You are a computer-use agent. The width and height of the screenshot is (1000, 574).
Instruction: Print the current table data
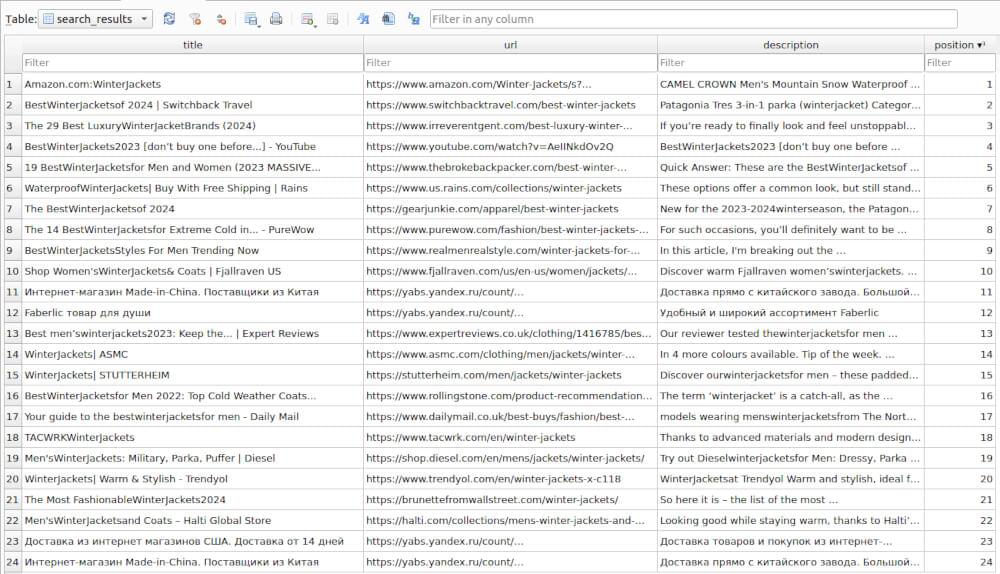[x=276, y=19]
